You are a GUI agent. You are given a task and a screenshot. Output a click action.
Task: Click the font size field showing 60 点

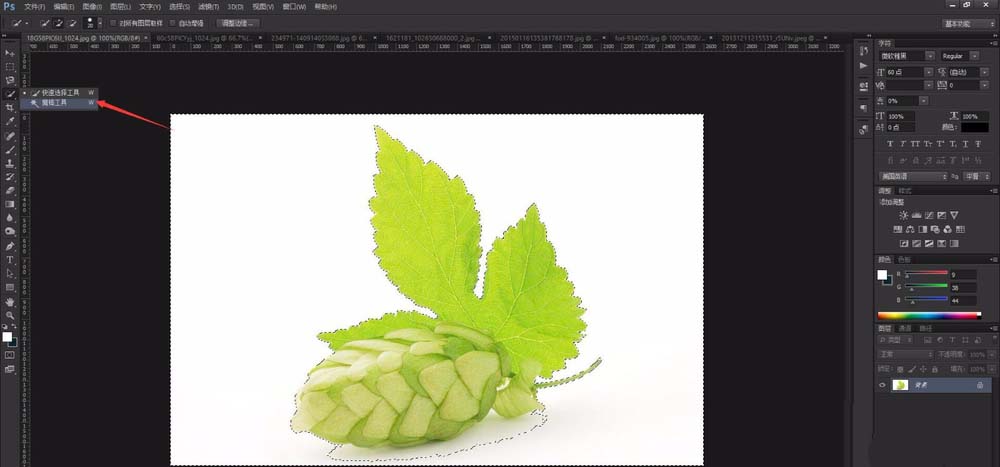[x=906, y=72]
